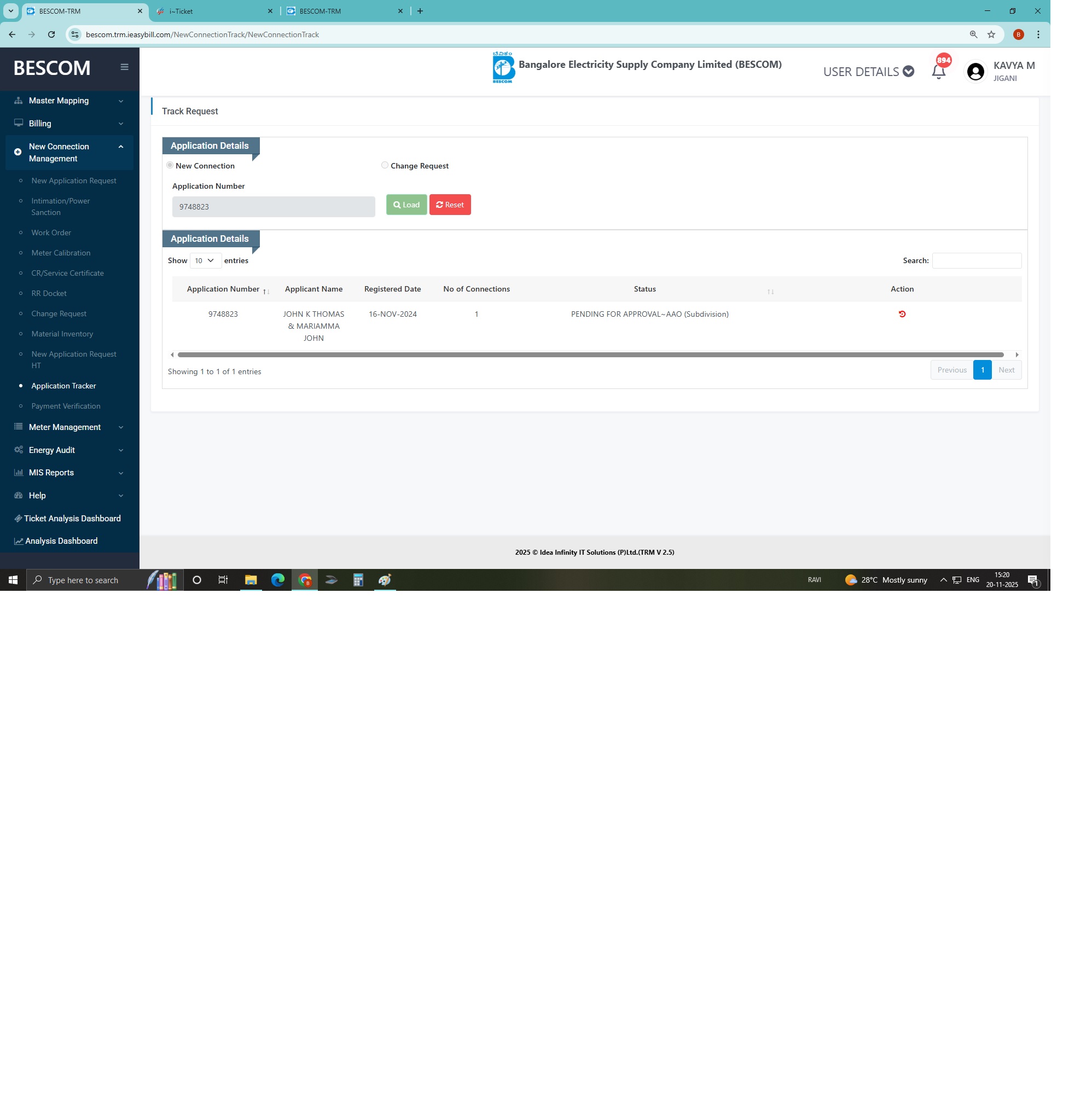Open File Explorer from the taskbar
This screenshot has height=1116, width=1092.
(x=251, y=580)
